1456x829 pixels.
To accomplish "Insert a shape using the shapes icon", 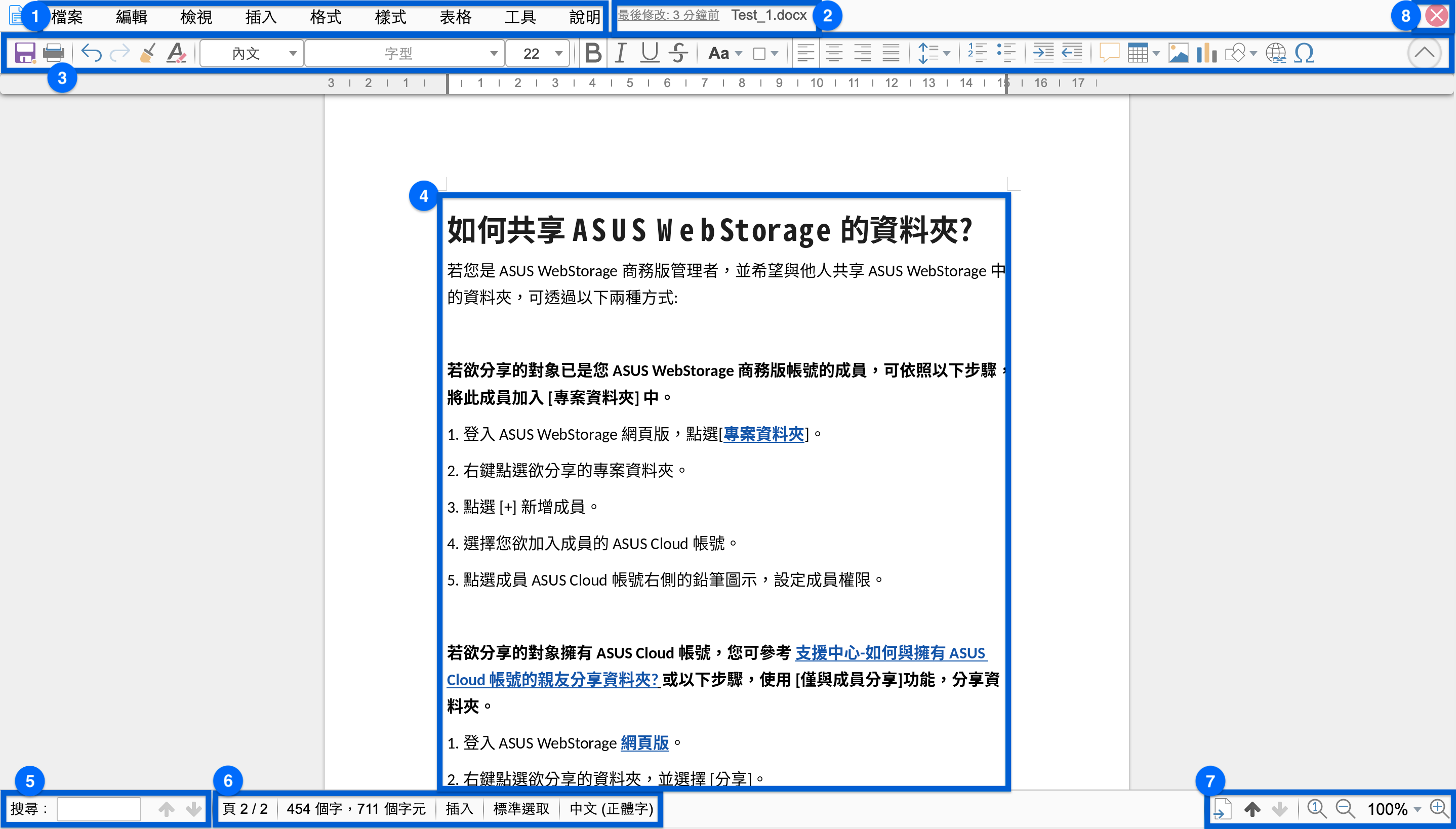I will point(1234,53).
